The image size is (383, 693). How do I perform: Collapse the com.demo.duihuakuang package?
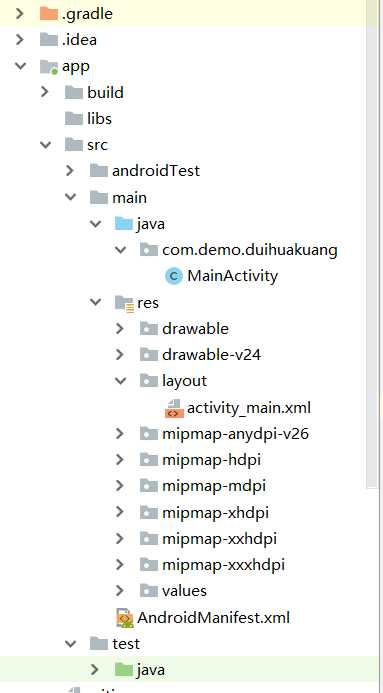click(121, 250)
